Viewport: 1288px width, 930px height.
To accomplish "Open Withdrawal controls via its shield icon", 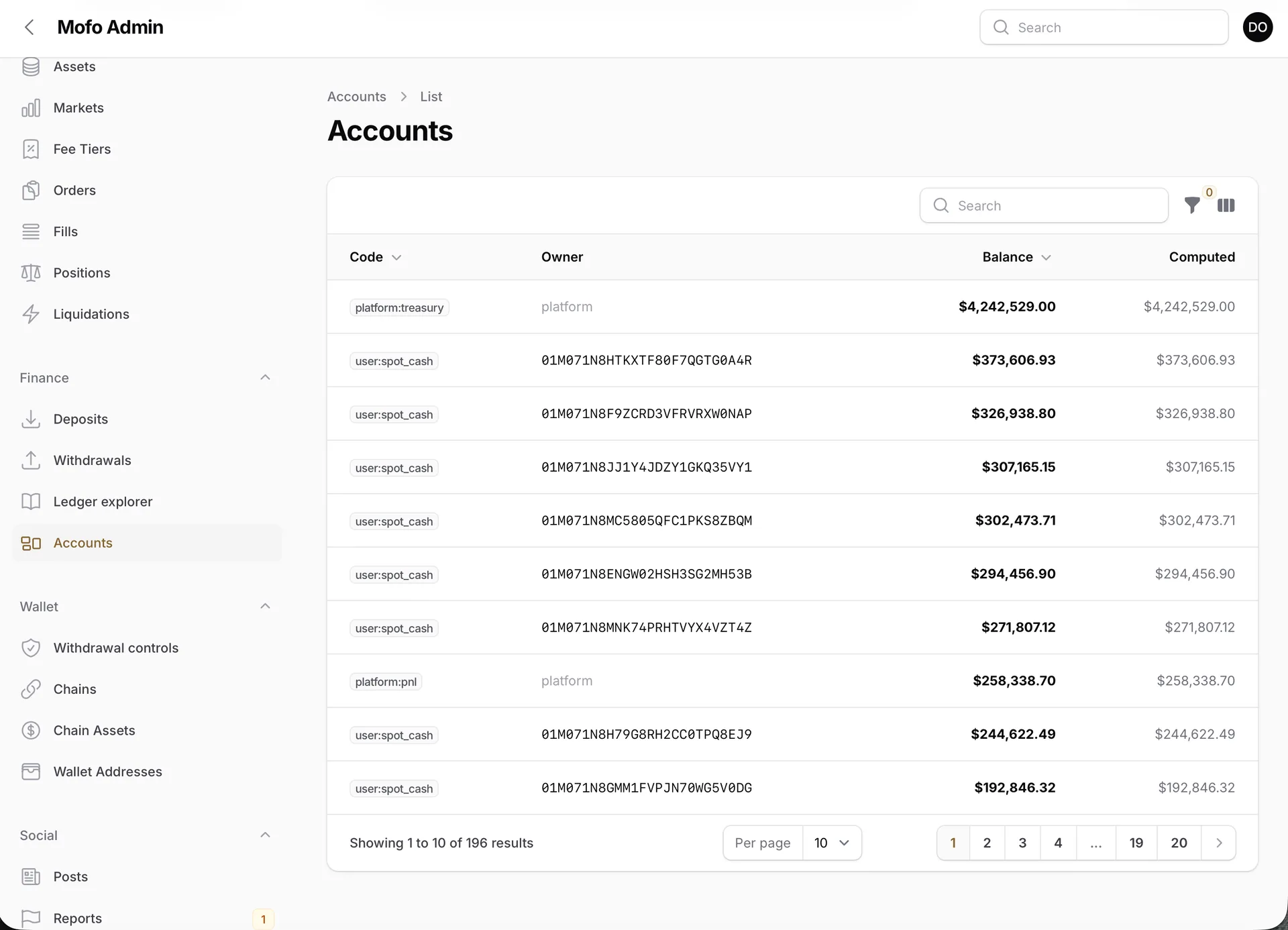I will (31, 648).
